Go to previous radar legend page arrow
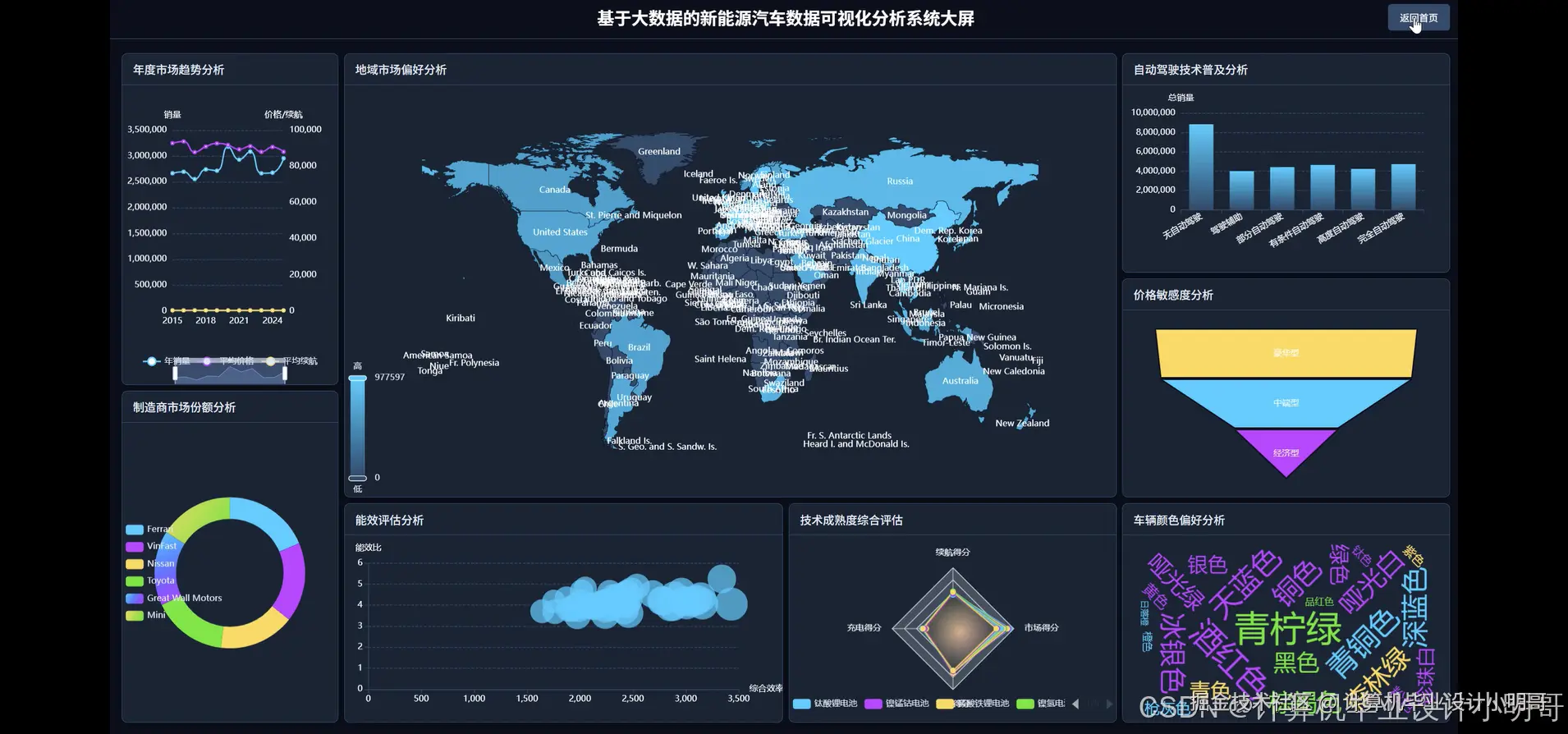The width and height of the screenshot is (1568, 734). (x=1075, y=704)
